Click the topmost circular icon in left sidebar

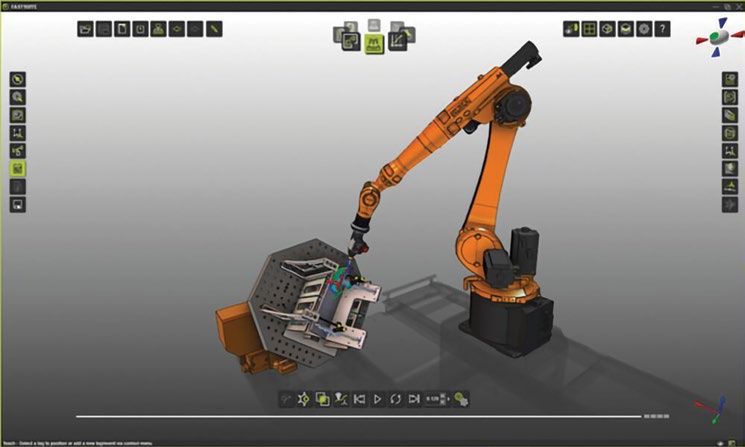(x=18, y=79)
